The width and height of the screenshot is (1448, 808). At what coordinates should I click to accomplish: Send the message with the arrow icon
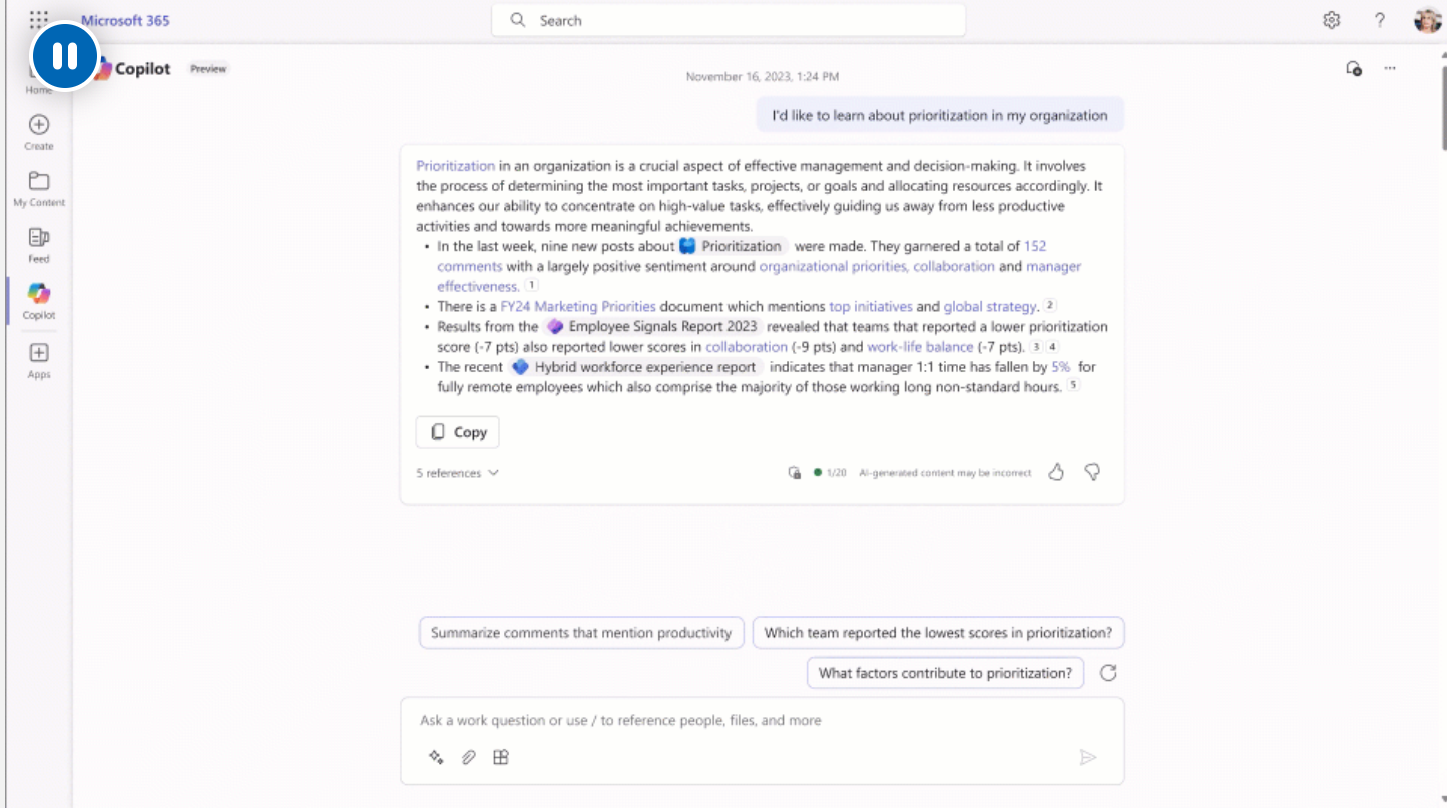1088,757
